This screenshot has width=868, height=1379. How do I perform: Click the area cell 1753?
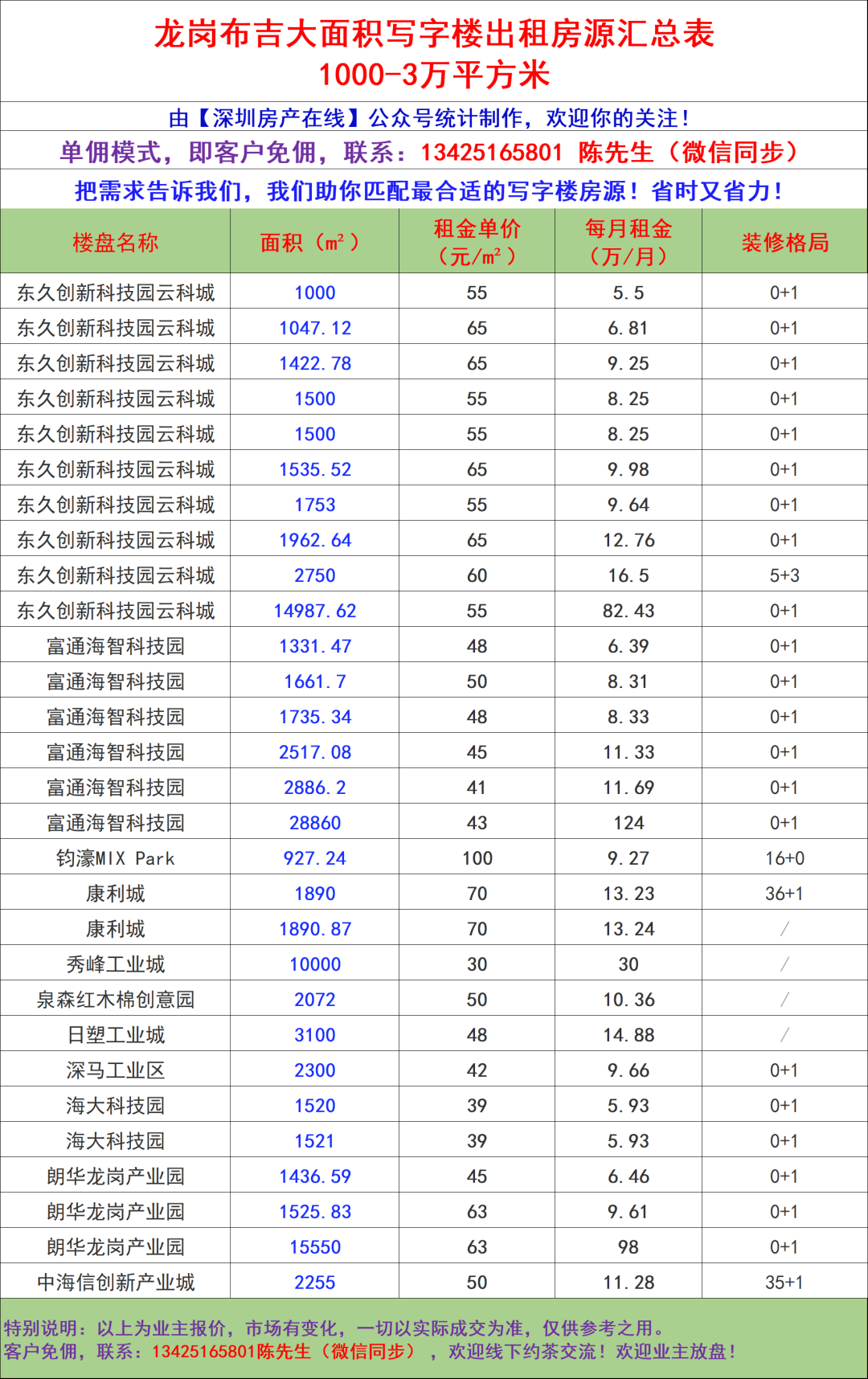[x=315, y=505]
